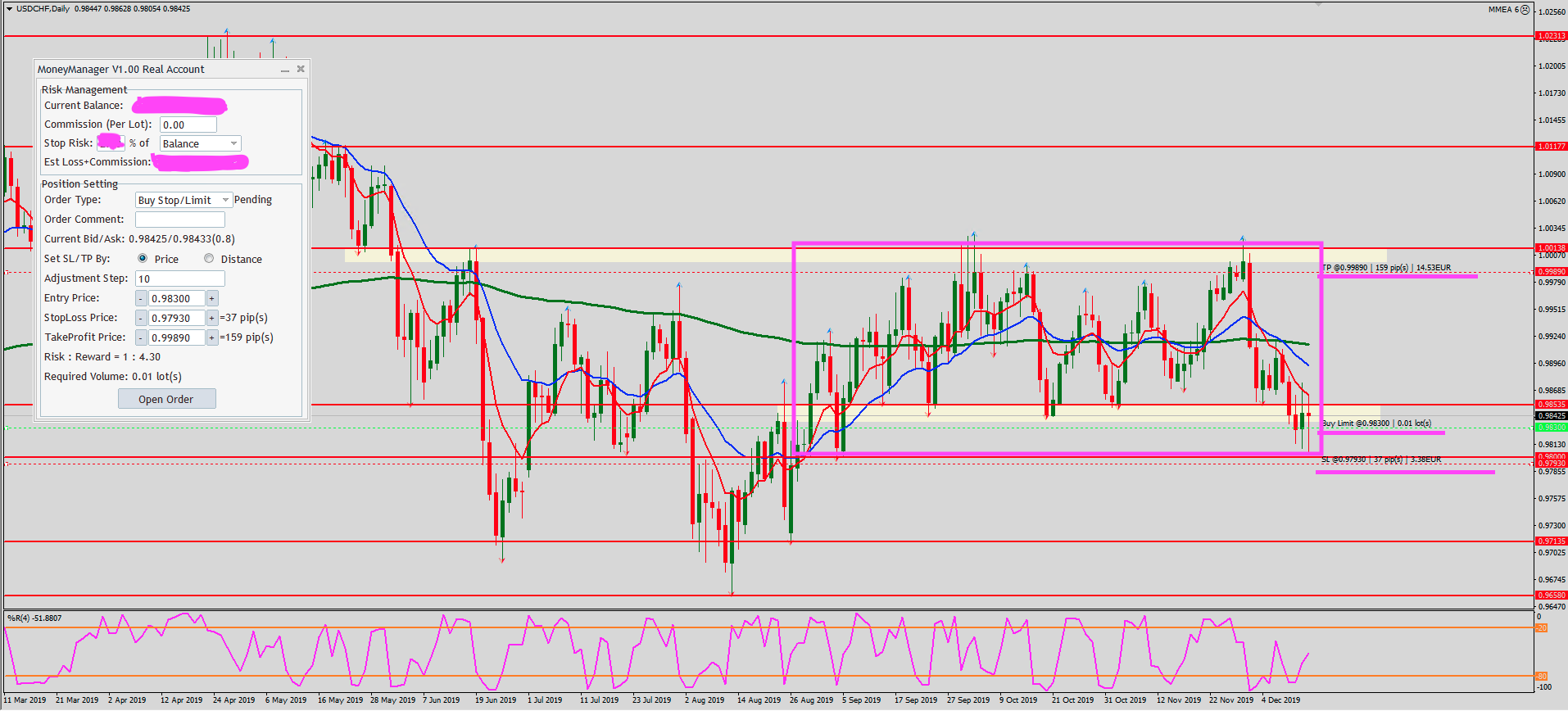Click the Order Comment input field
1568x711 pixels.
pyautogui.click(x=180, y=220)
